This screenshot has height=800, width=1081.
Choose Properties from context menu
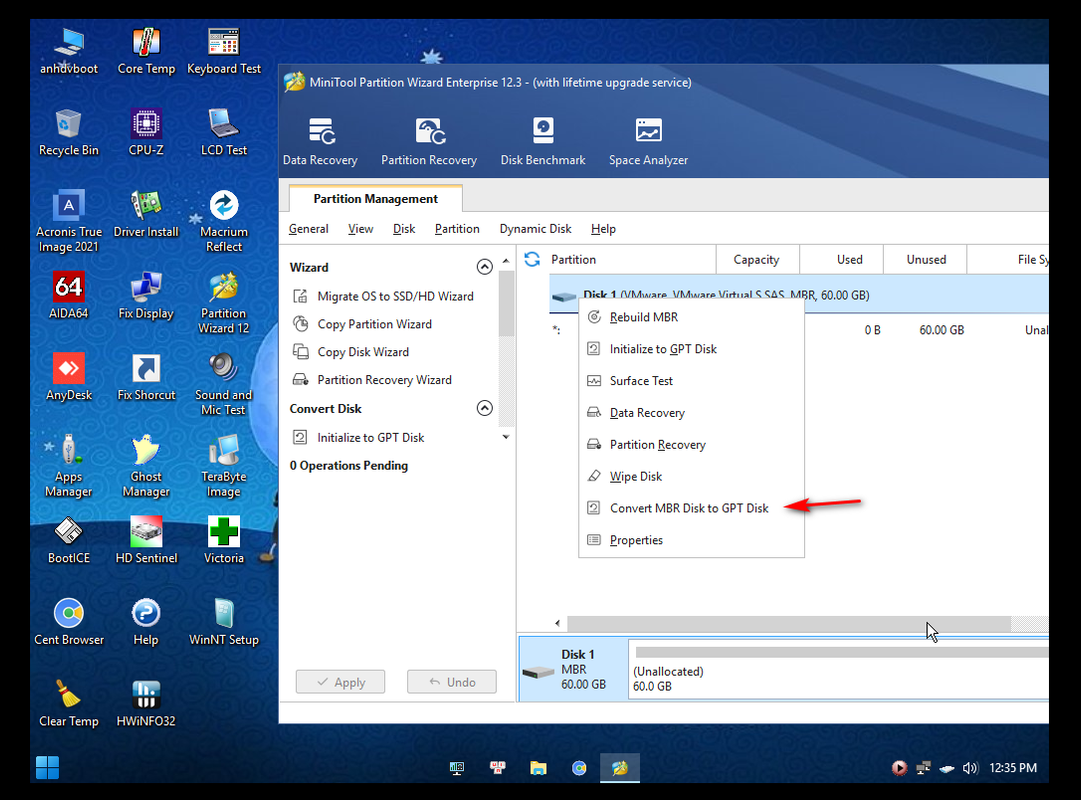click(691, 540)
